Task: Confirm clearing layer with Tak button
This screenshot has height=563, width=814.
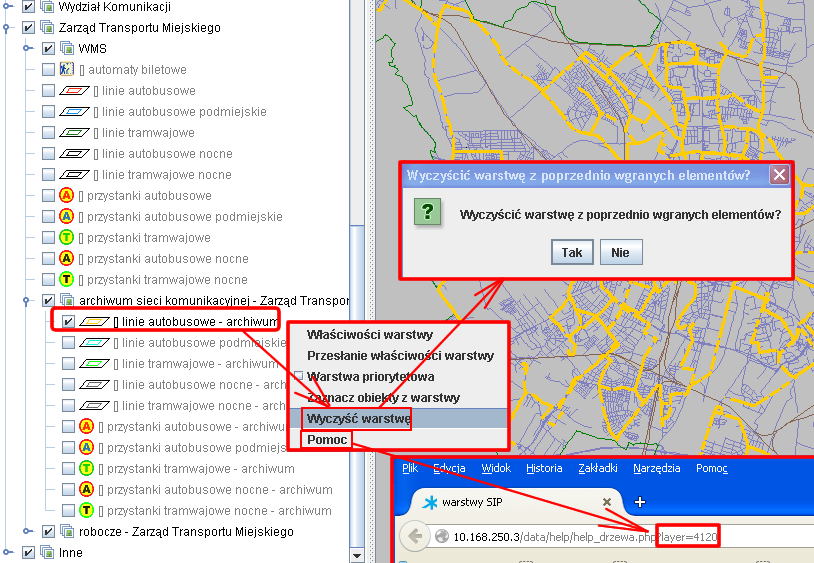Action: point(572,252)
